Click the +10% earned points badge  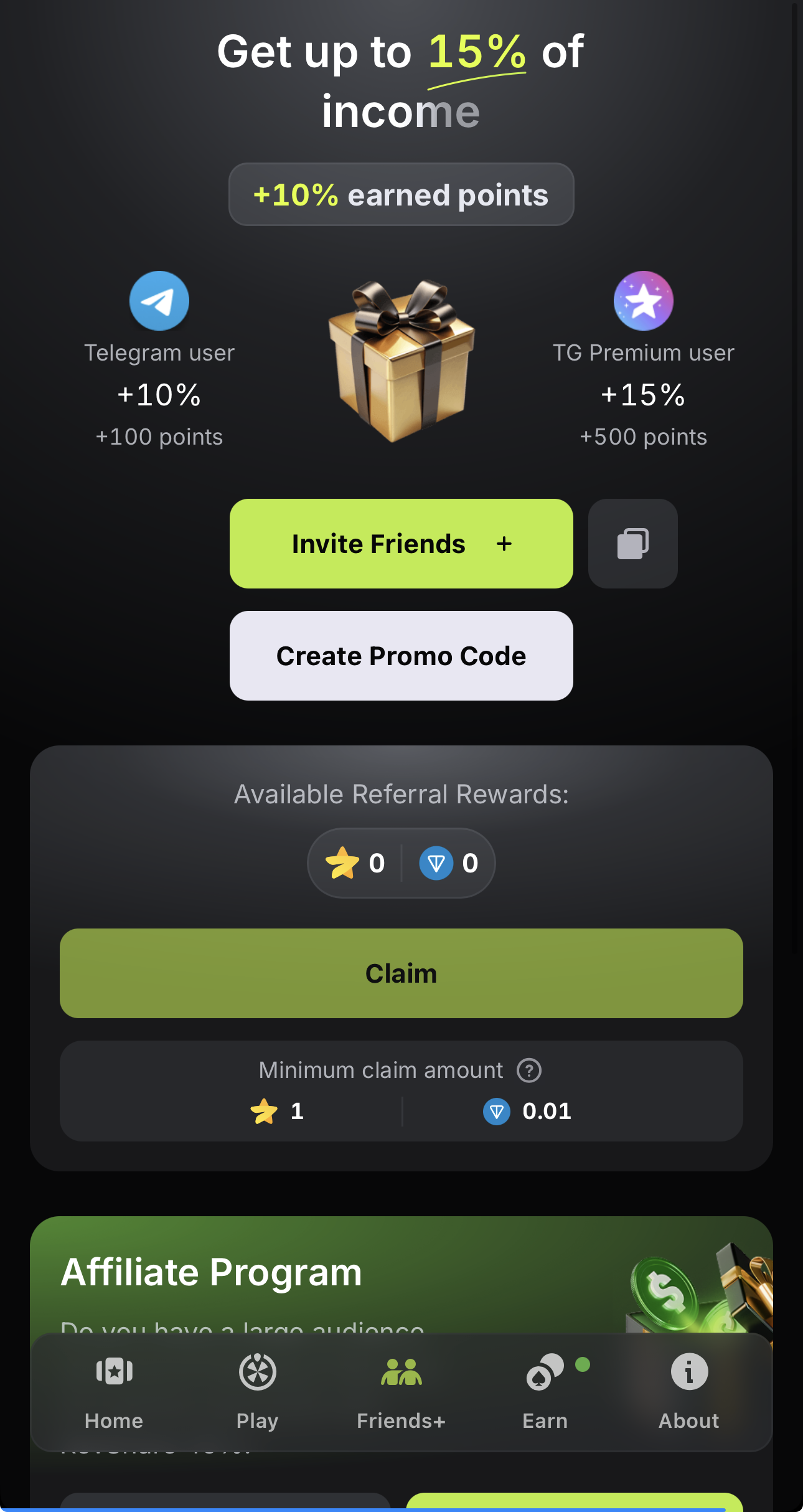[401, 195]
